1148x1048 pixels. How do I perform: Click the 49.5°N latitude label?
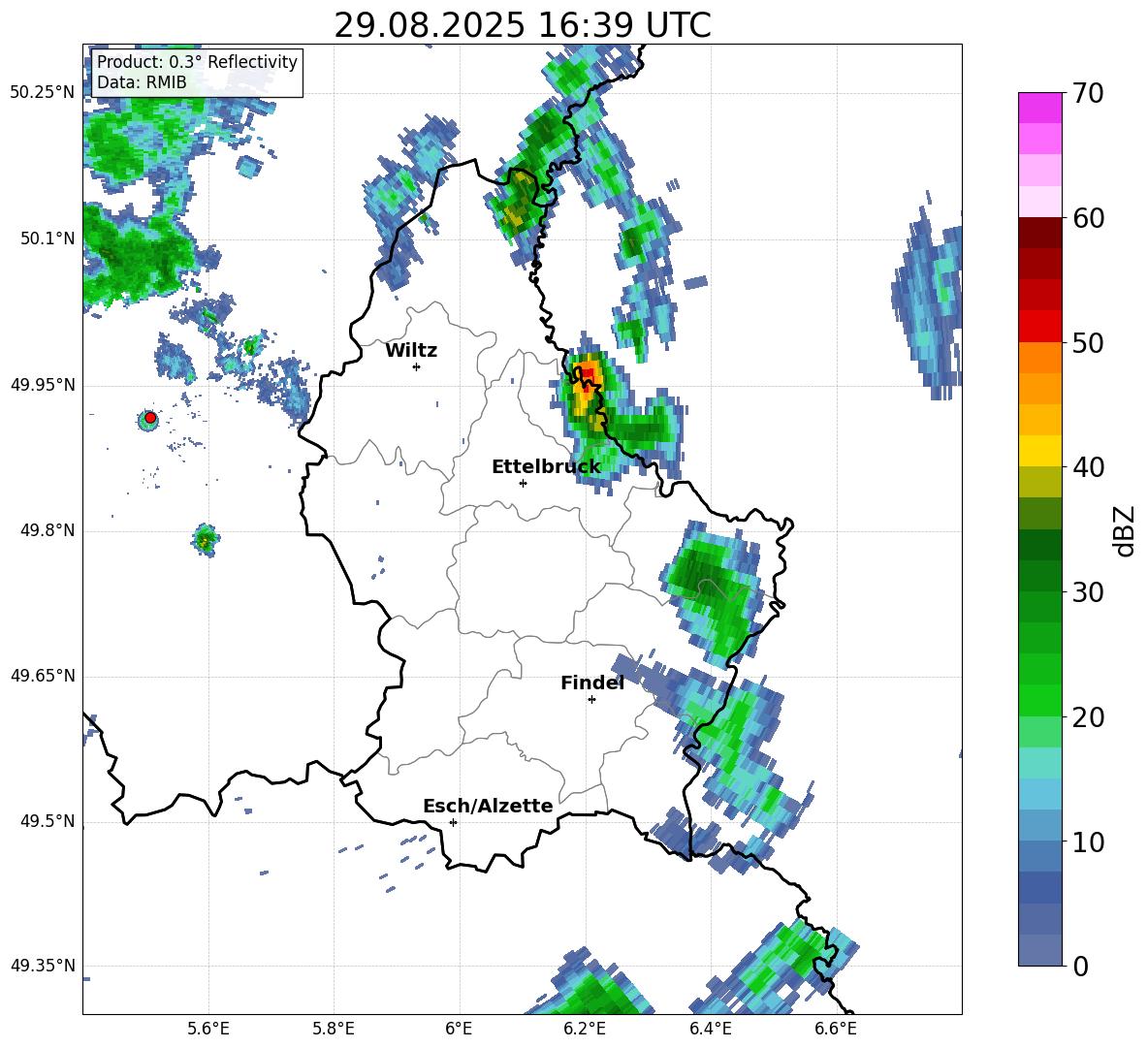pyautogui.click(x=48, y=821)
